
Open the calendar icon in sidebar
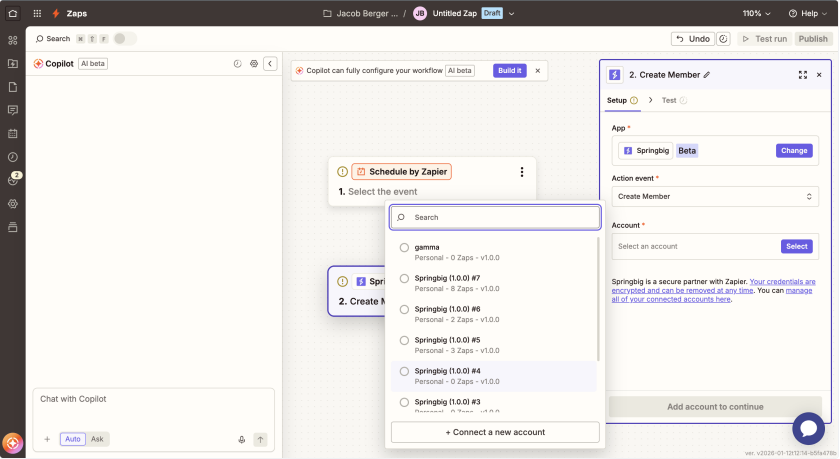(13, 134)
